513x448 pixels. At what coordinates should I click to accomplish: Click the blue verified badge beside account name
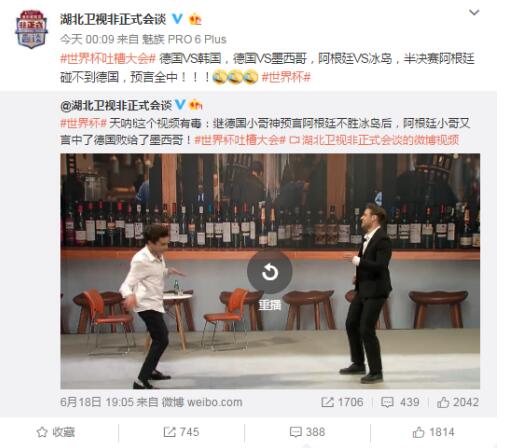pyautogui.click(x=177, y=19)
